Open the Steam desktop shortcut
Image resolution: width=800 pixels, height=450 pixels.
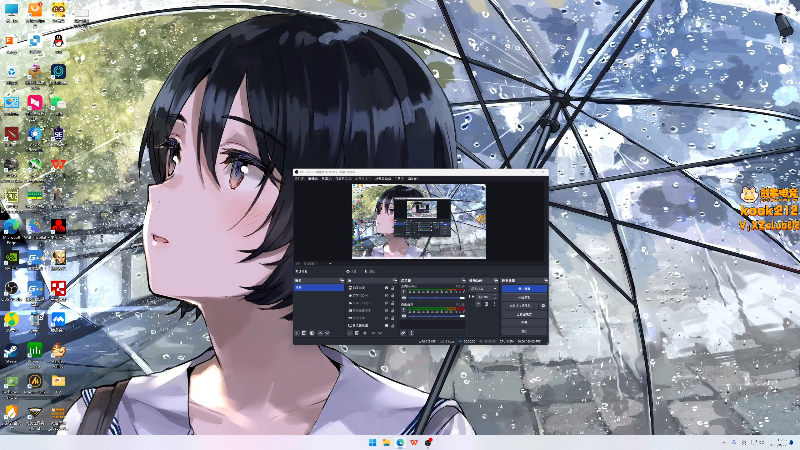click(x=11, y=352)
